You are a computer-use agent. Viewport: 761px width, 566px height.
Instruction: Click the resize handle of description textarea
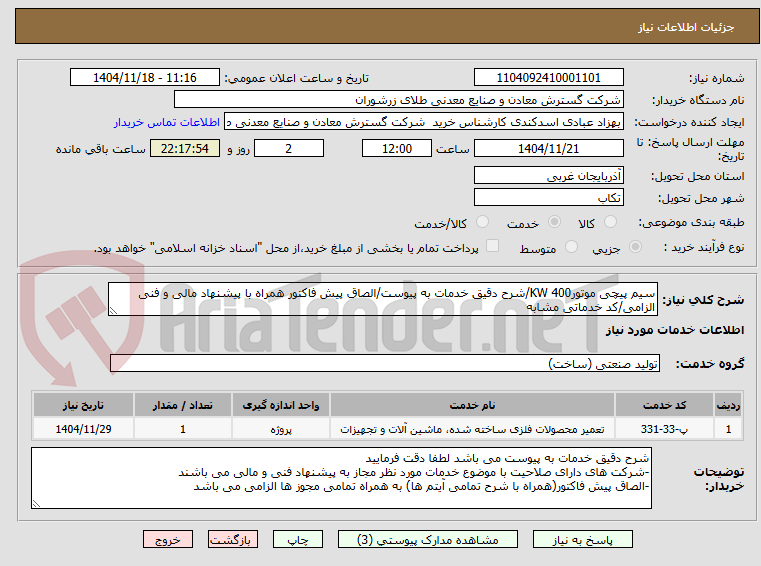coord(113,311)
